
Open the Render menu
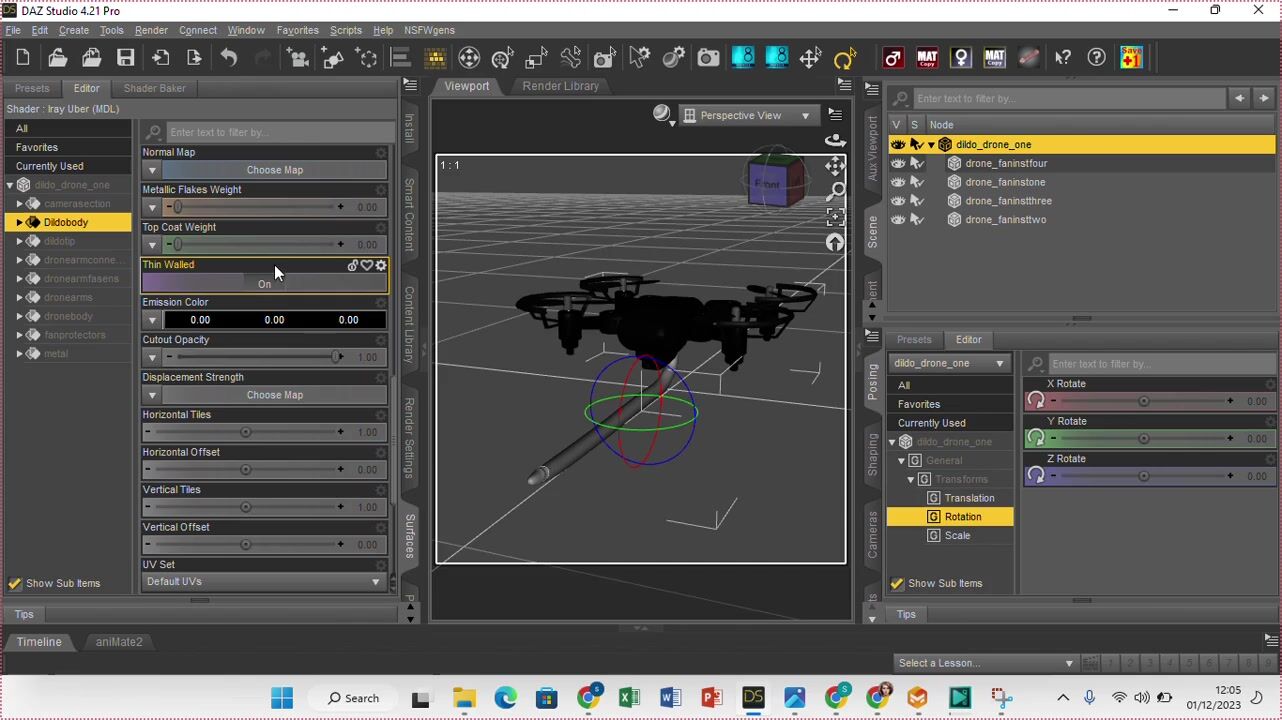click(151, 30)
